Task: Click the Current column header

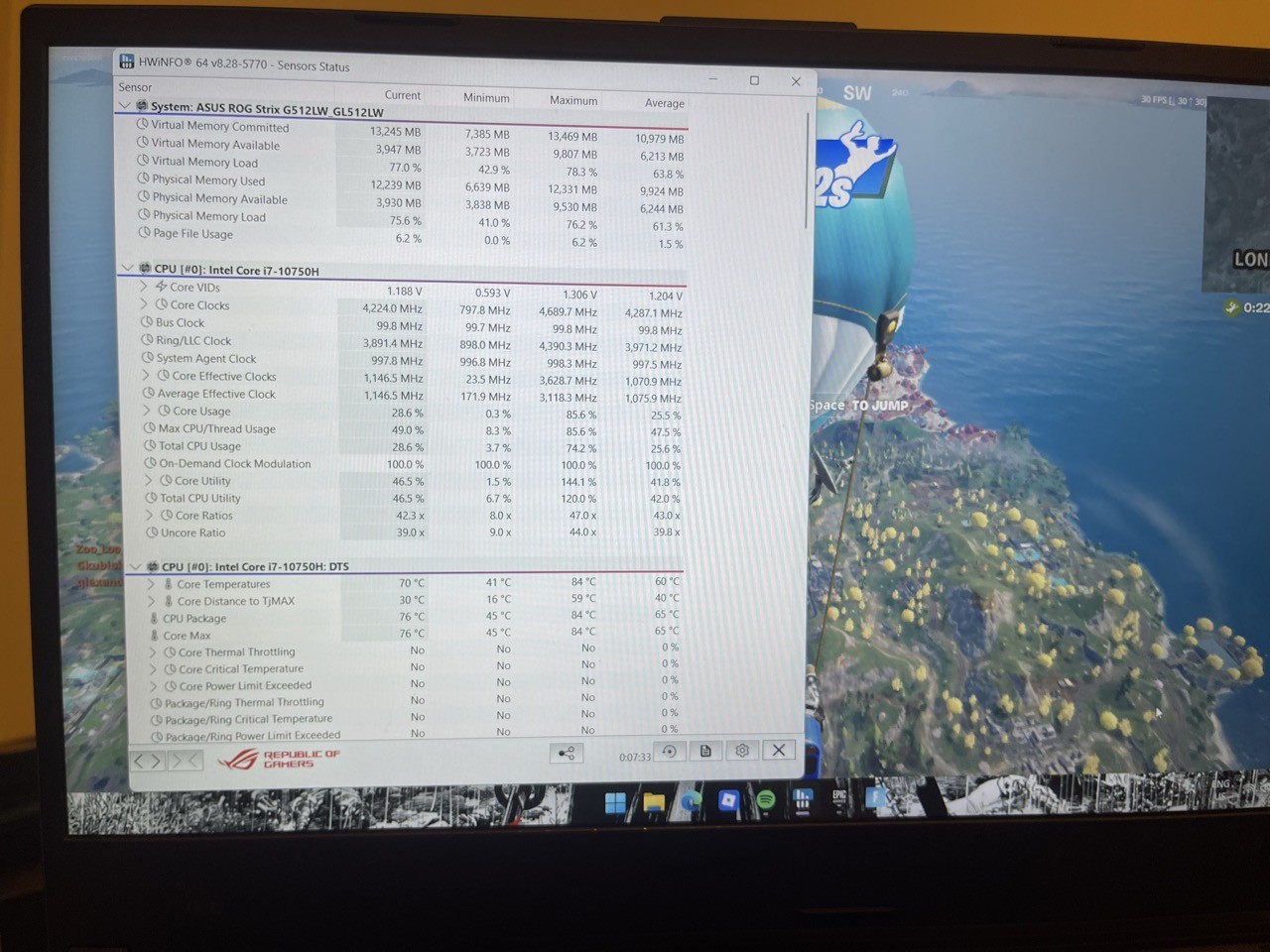Action: (402, 95)
